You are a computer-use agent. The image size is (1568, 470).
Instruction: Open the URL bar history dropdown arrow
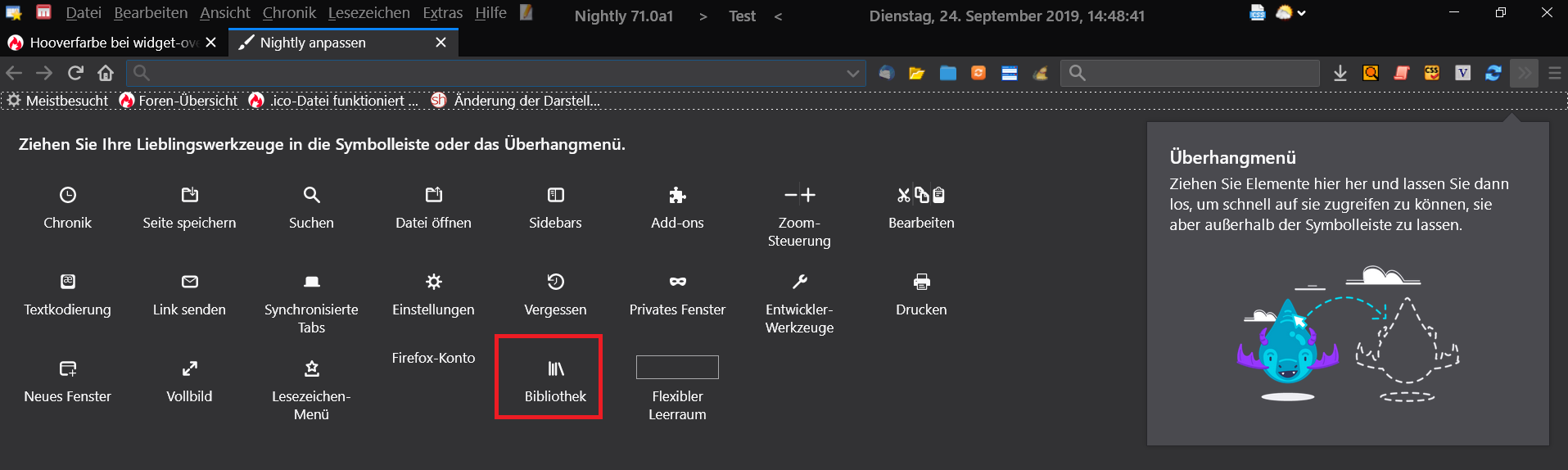(852, 74)
